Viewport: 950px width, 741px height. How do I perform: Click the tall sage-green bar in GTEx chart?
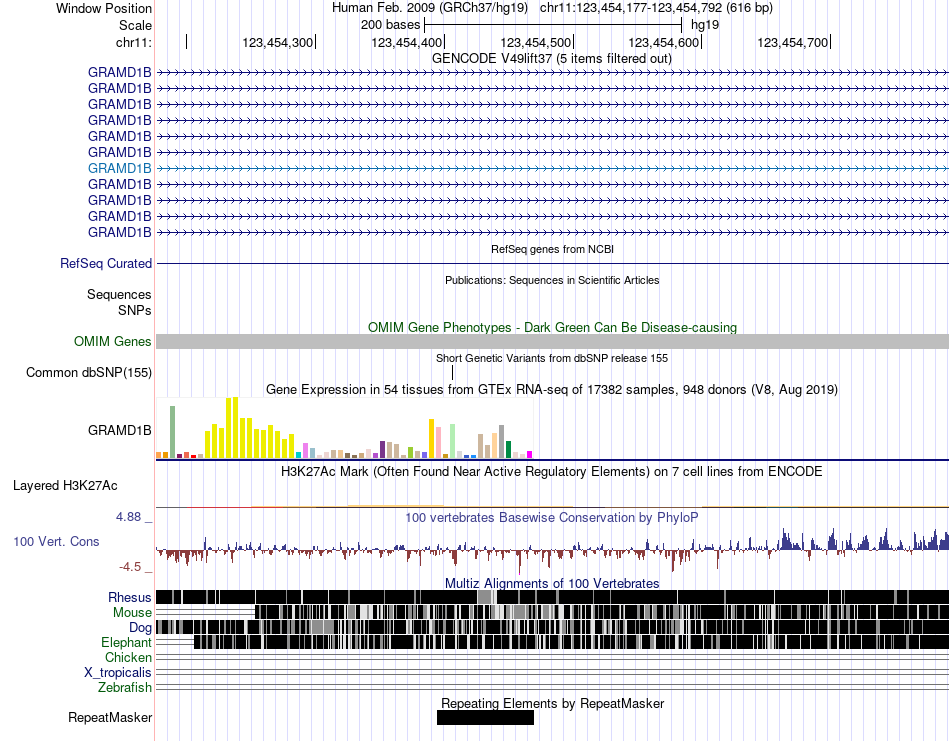click(172, 432)
